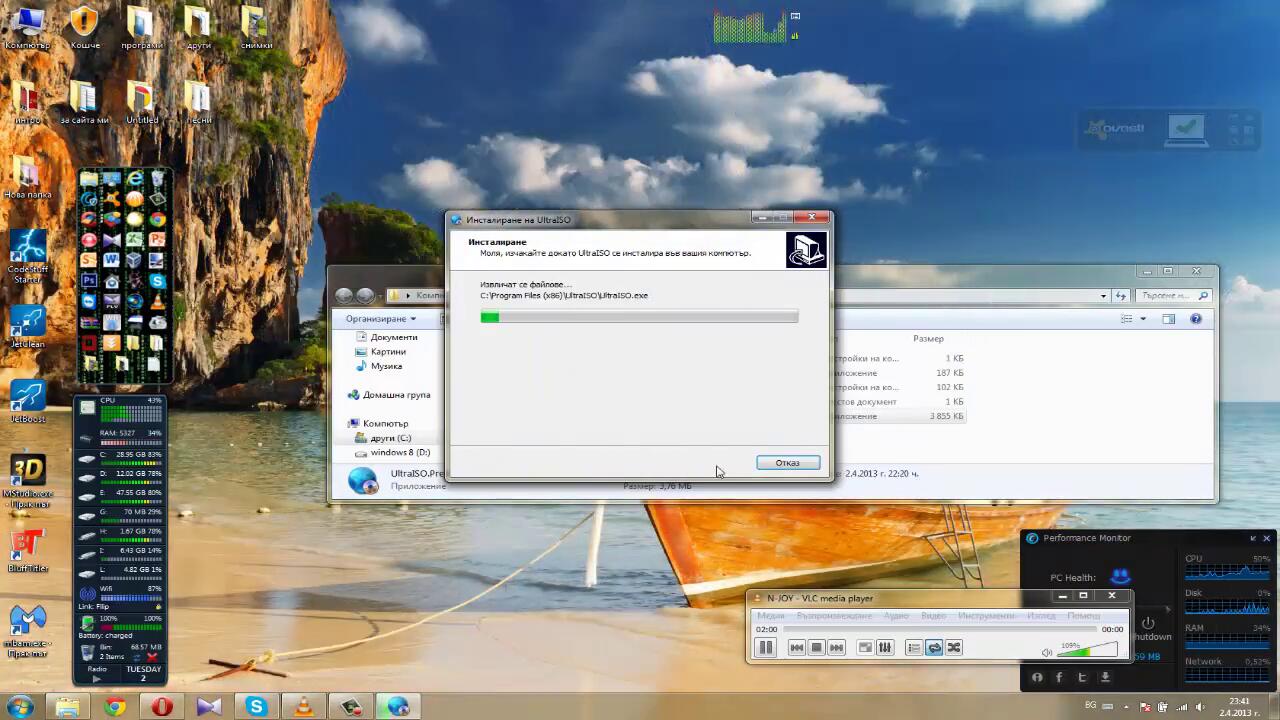This screenshot has height=720, width=1280.
Task: Skip to next track in VLC
Action: pos(837,648)
